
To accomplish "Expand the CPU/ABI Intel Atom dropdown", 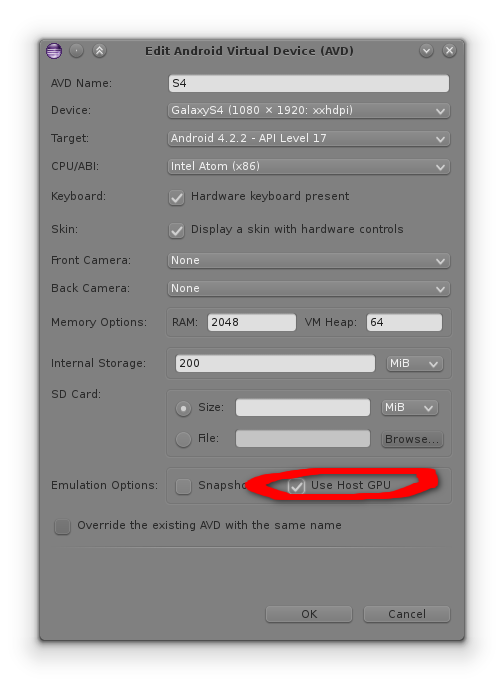I will pyautogui.click(x=309, y=167).
